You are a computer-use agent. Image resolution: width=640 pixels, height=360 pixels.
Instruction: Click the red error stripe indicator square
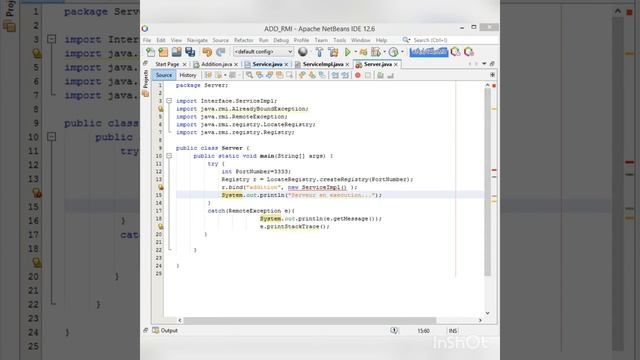(x=494, y=86)
